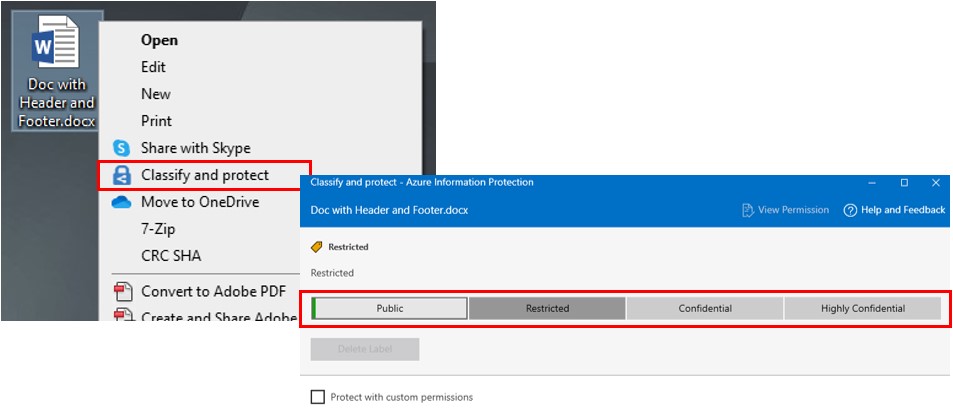Select New in the context menu
This screenshot has width=953, height=418.
point(156,94)
